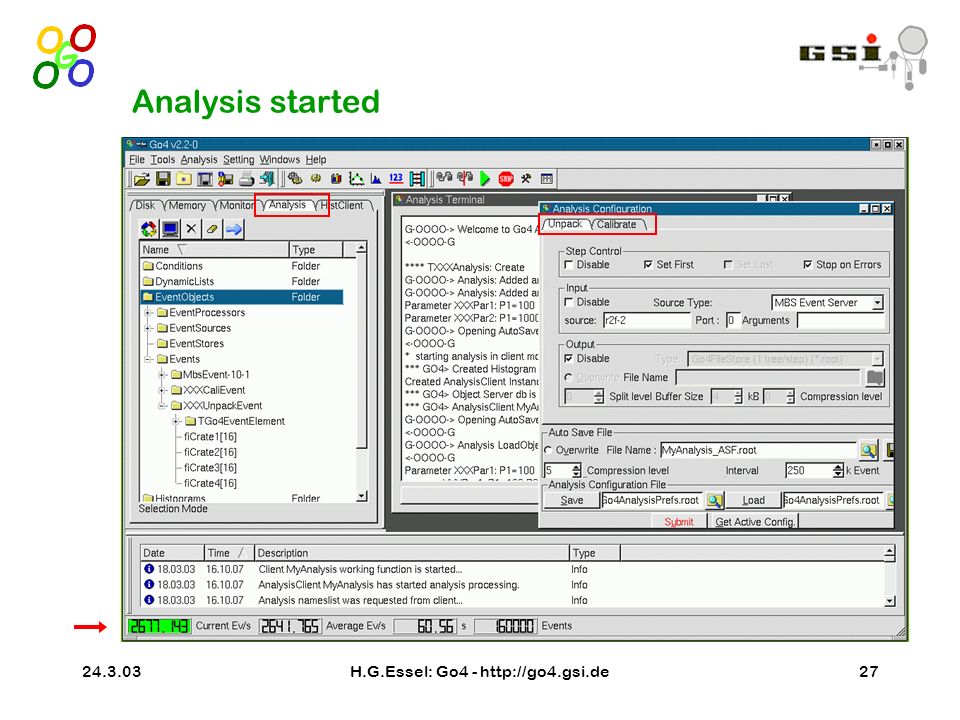Halt analysis with the red STOP icon

506,179
